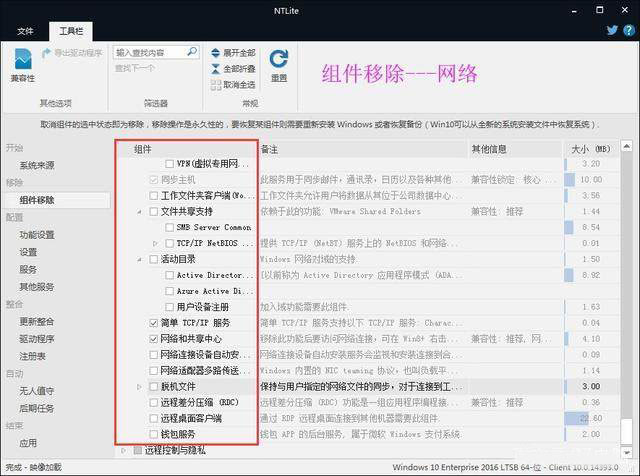Toggle TCP/IP NetBIOS checkbox

click(x=169, y=243)
